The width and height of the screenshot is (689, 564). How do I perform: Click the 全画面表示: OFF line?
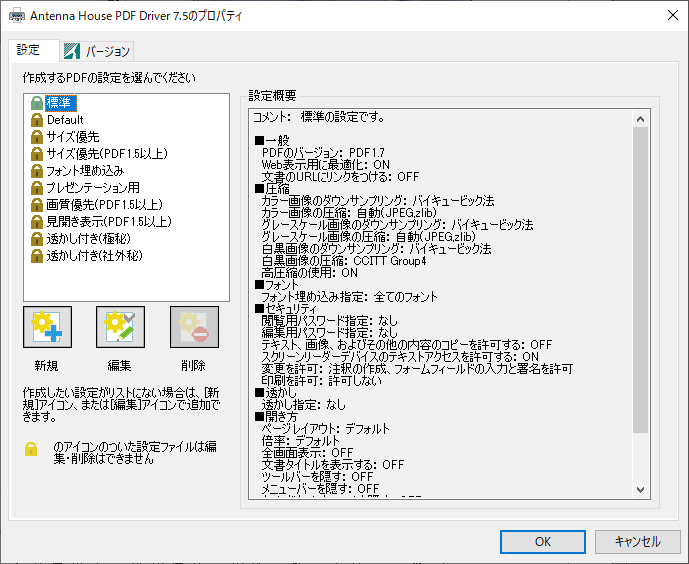click(307, 452)
